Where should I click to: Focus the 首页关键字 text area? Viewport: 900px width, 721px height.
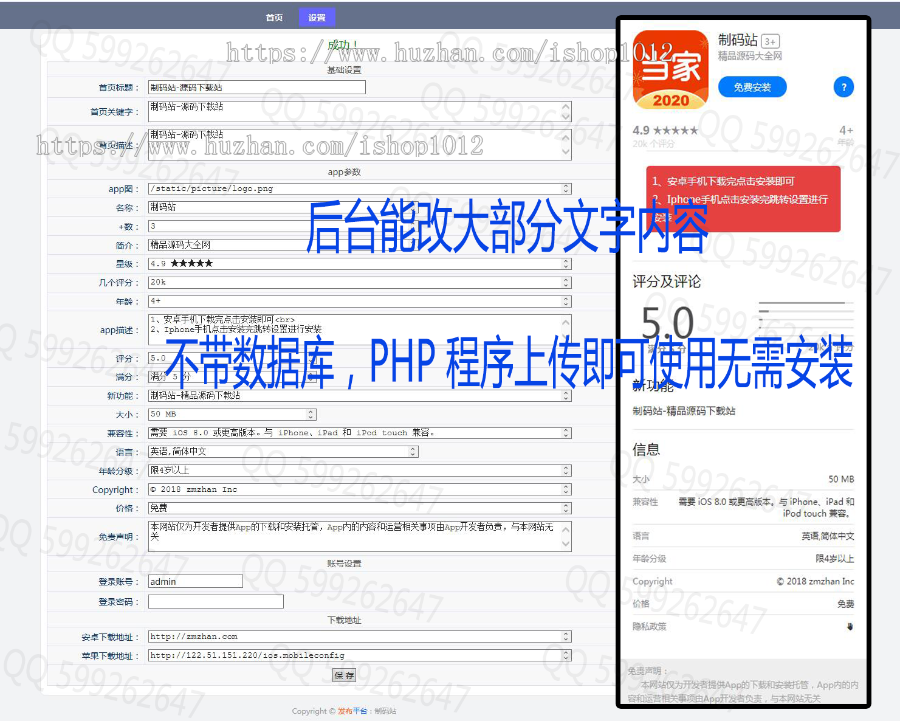click(x=360, y=111)
